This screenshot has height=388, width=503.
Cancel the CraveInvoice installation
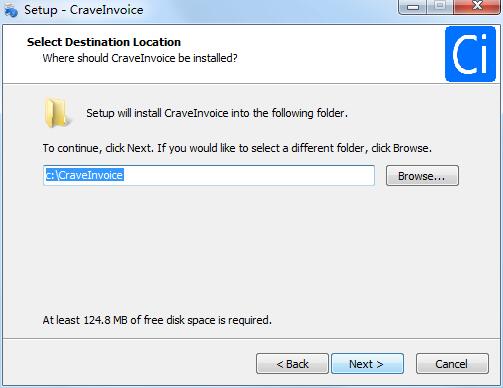tap(452, 364)
